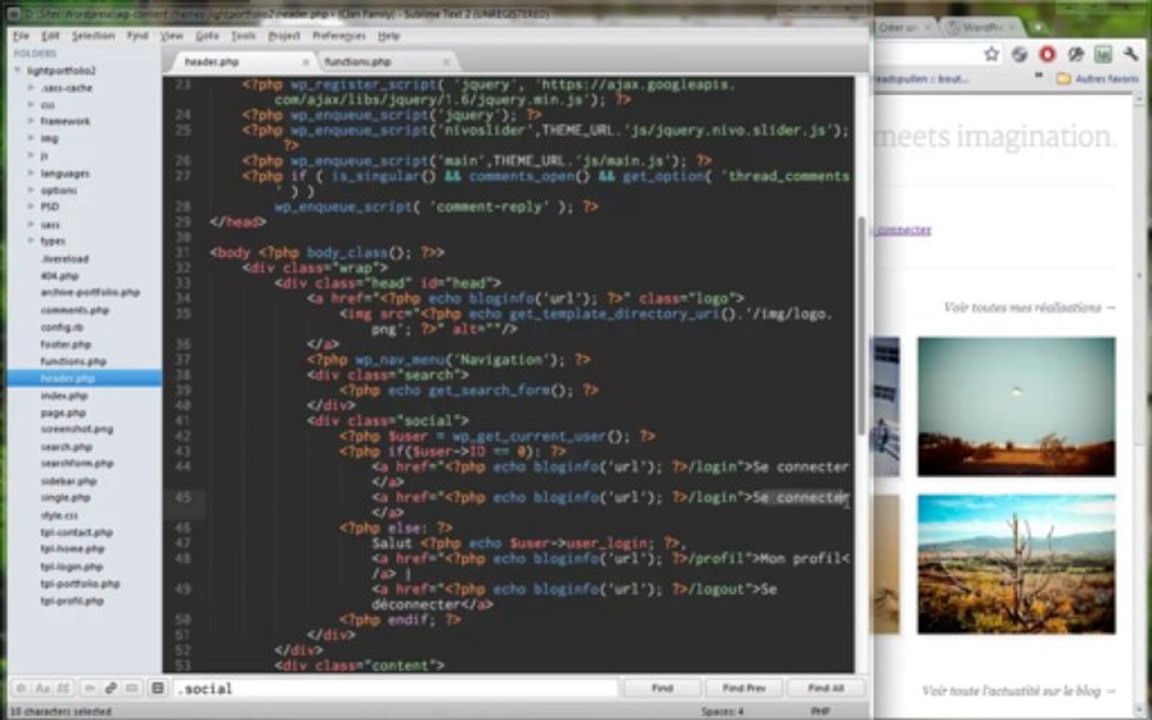Expand the sass folder
The height and width of the screenshot is (720, 1152).
(31, 224)
